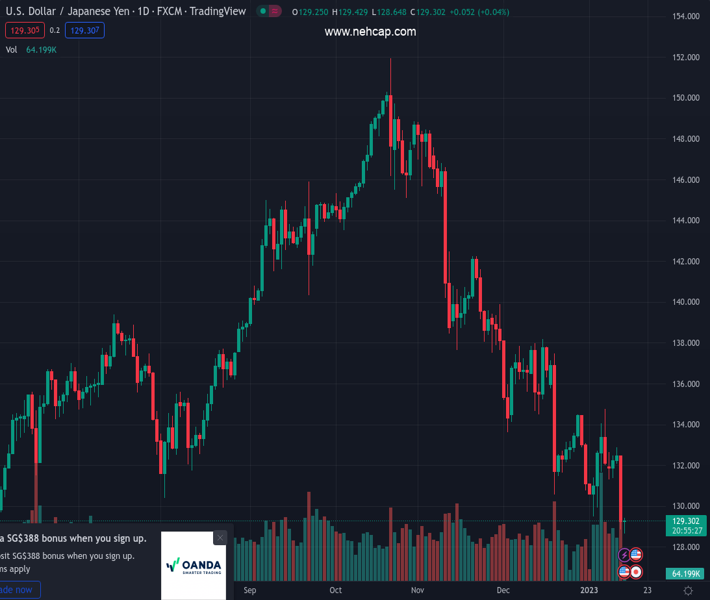Click the Japan flag economic event icon
710x600 pixels.
pos(636,572)
